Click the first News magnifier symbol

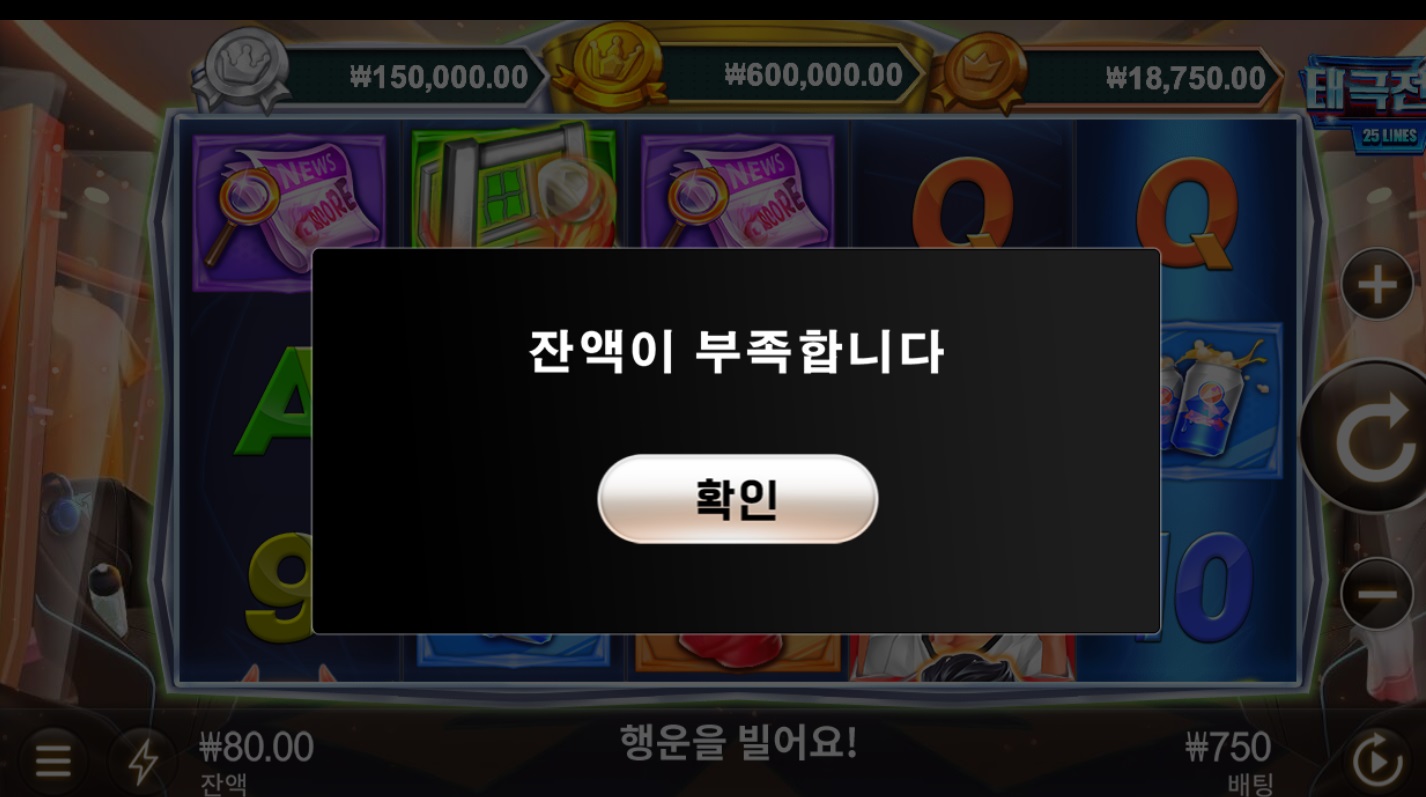(290, 201)
